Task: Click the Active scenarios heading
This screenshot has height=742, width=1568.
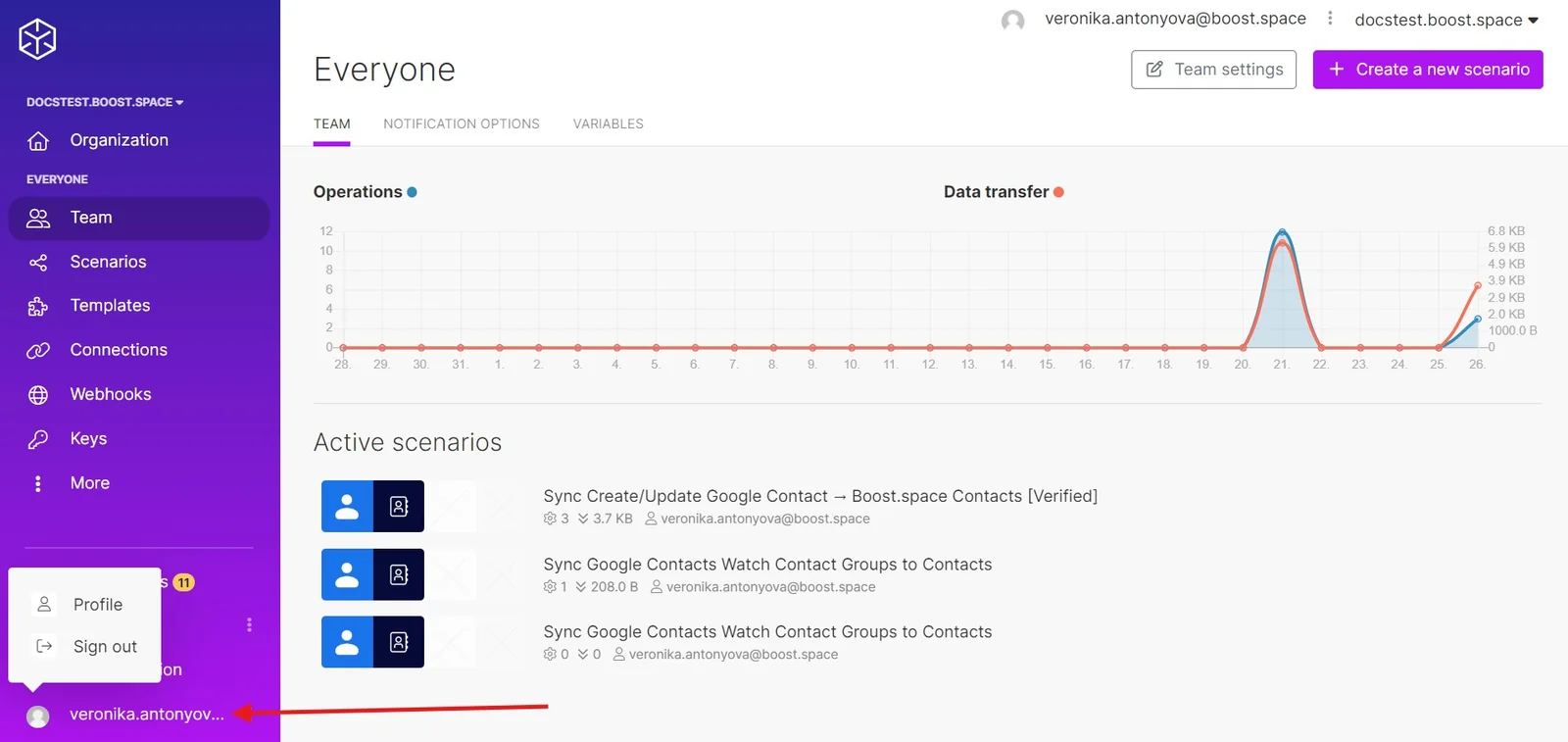Action: (408, 442)
